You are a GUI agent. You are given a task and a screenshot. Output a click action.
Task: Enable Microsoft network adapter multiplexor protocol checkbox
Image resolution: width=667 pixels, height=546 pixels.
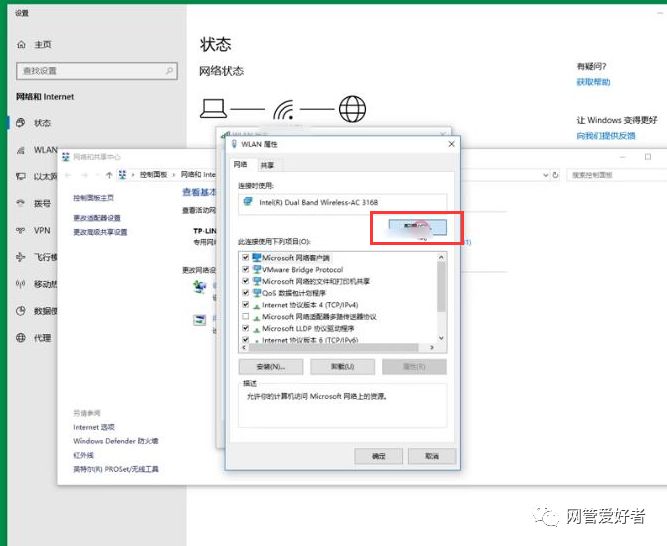[x=245, y=316]
